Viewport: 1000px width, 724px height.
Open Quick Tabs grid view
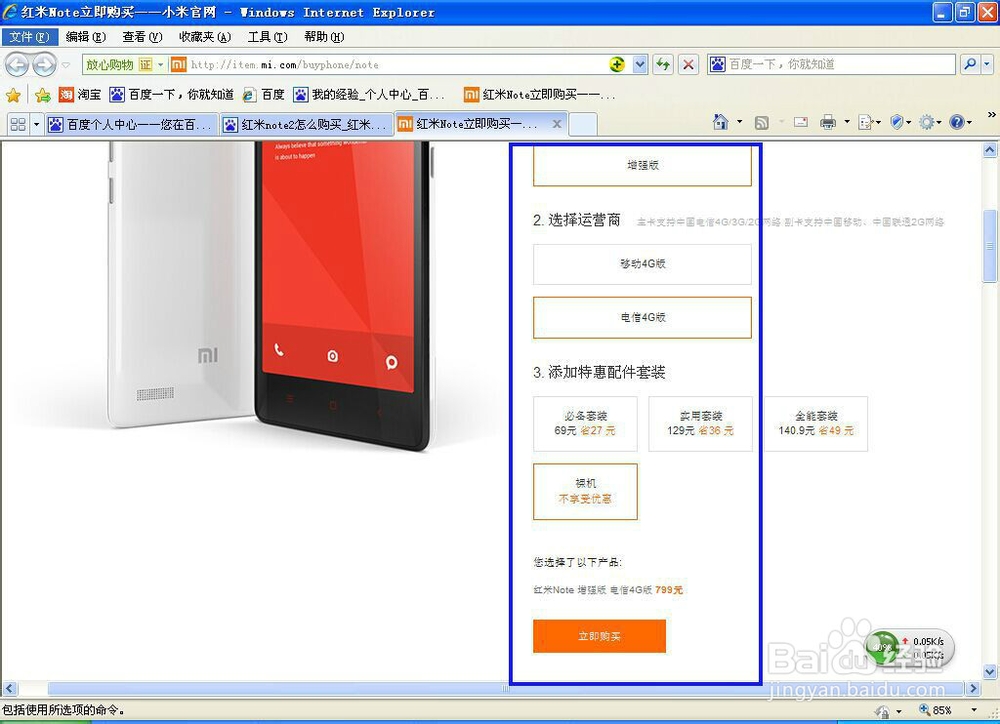pyautogui.click(x=18, y=124)
